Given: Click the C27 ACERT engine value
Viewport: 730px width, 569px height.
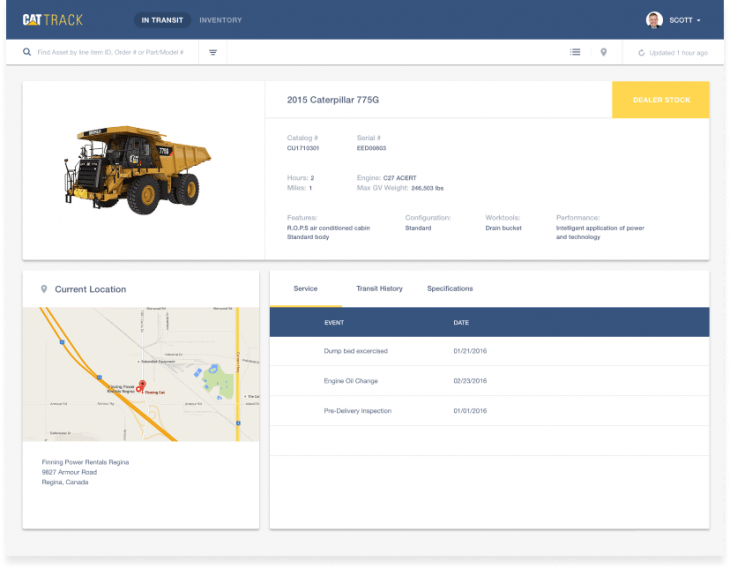Looking at the screenshot, I should [x=399, y=178].
